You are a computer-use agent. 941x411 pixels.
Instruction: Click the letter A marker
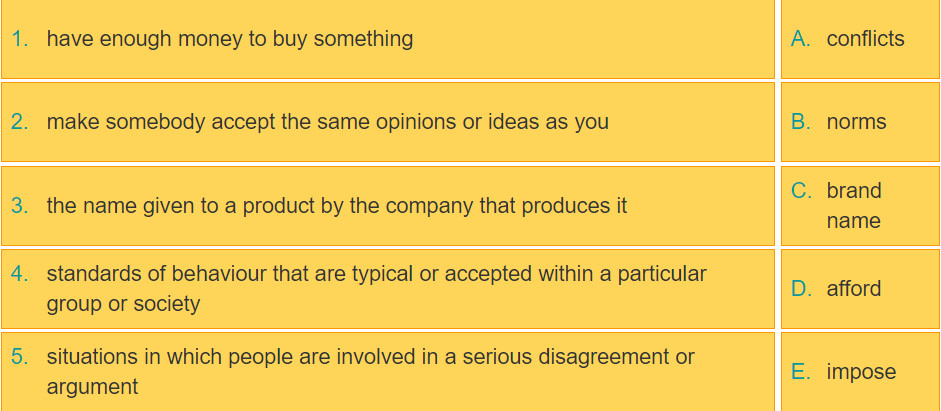(x=801, y=39)
